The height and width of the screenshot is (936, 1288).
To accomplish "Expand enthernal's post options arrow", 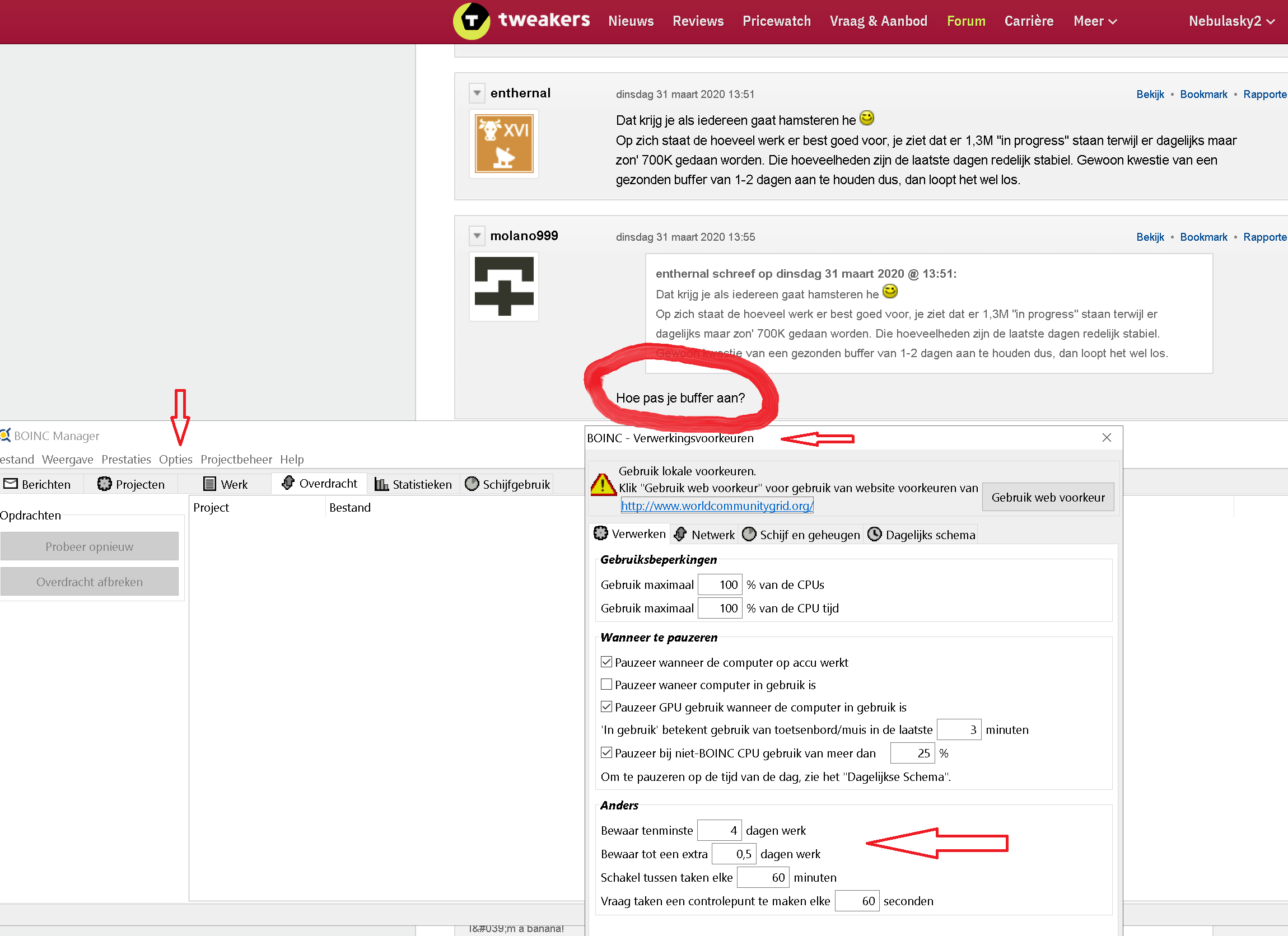I will 477,92.
